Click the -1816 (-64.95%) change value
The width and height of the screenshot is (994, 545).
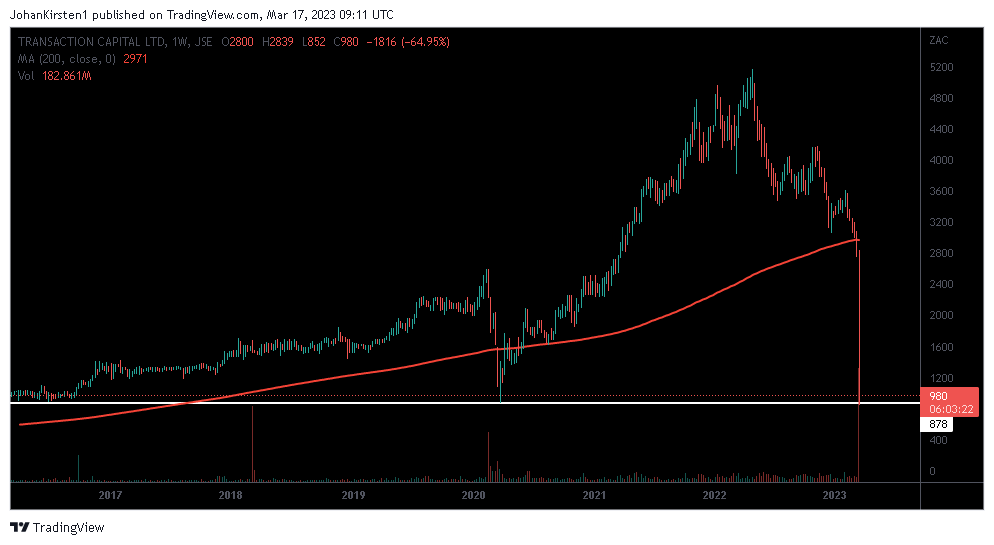pyautogui.click(x=408, y=42)
